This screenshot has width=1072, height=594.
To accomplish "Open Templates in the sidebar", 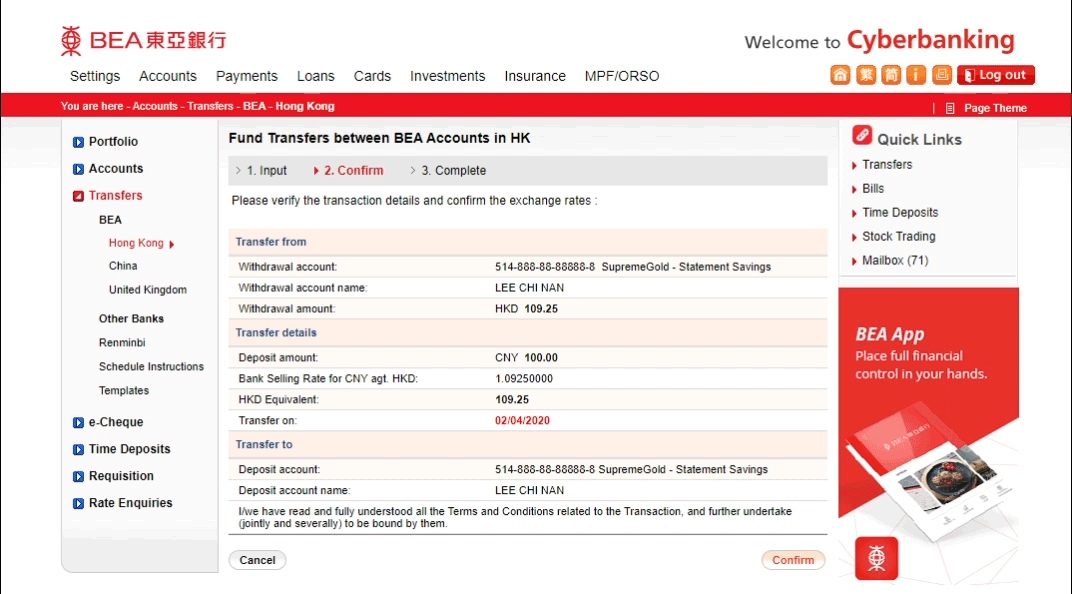I will point(124,390).
